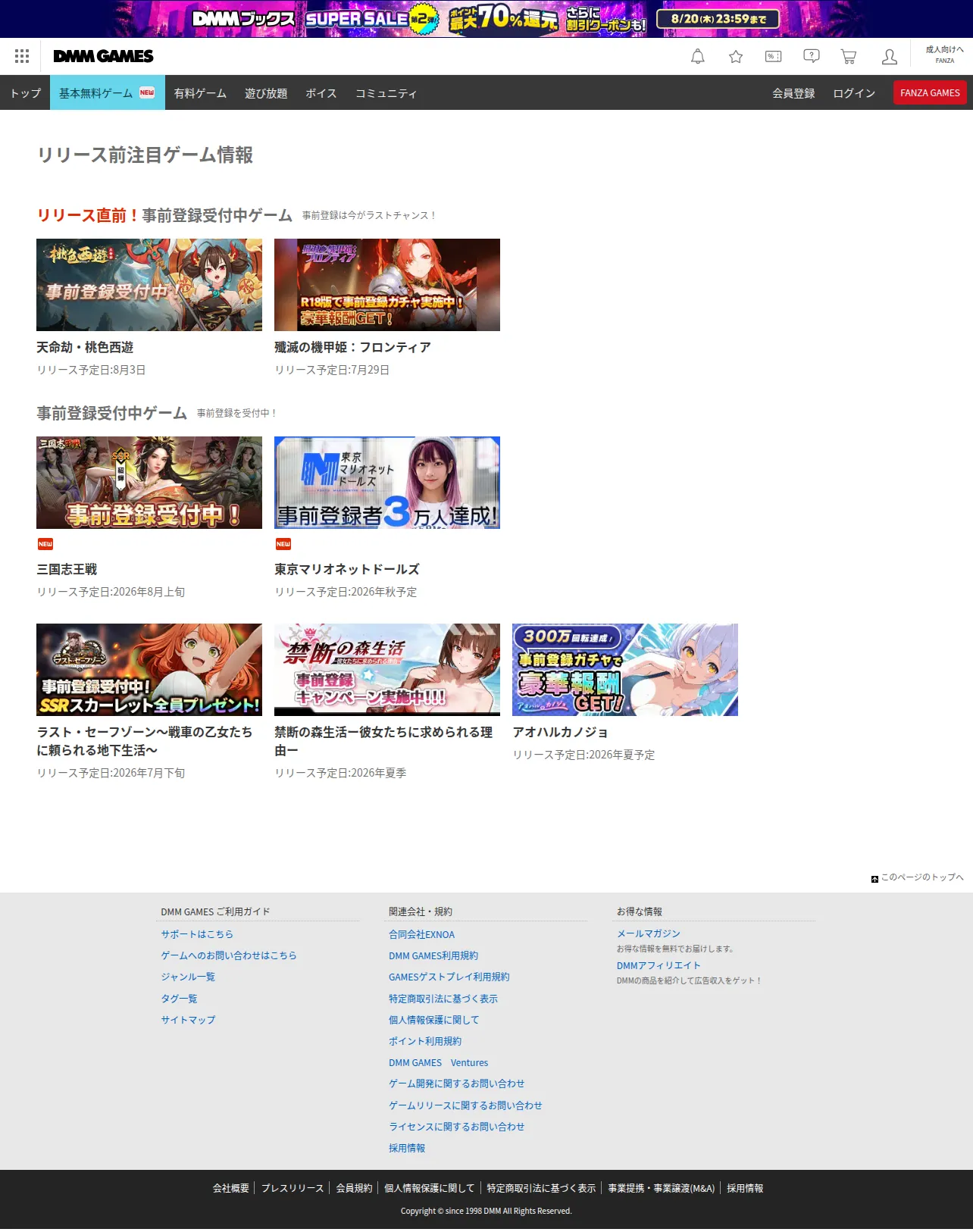Open notifications bell icon
This screenshot has height=1232, width=973.
[698, 56]
